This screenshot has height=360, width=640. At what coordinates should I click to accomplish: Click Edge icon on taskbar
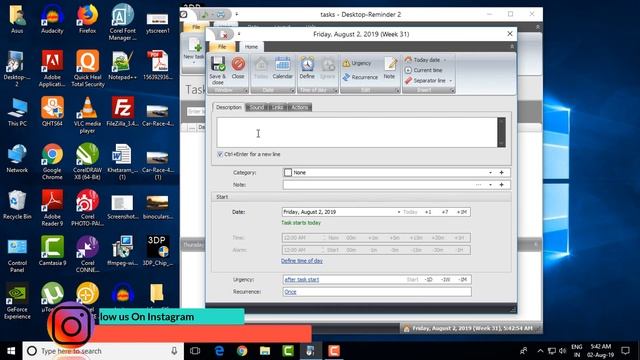click(x=219, y=351)
